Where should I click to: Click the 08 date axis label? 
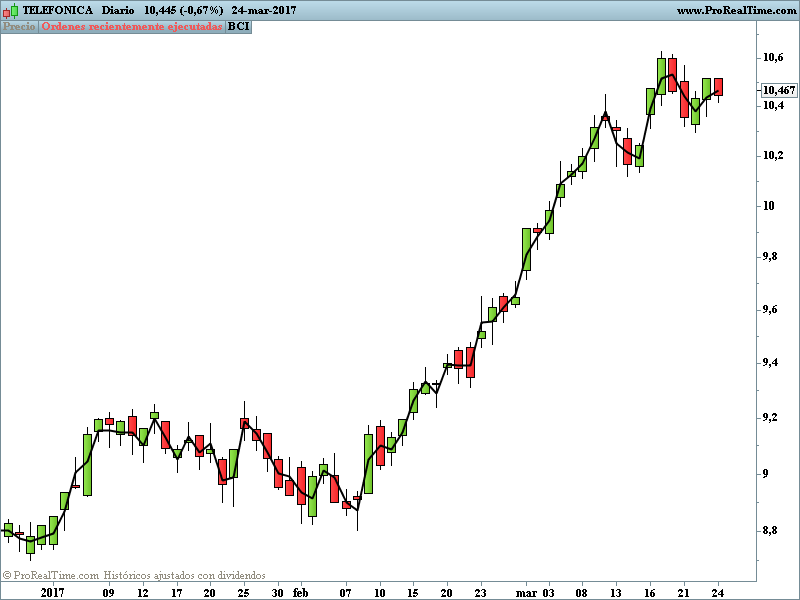coord(582,593)
